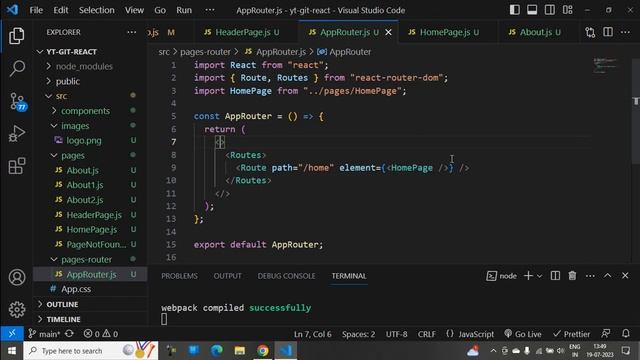Expand the components folder
Viewport: 640px width, 360px height.
[x=90, y=111]
